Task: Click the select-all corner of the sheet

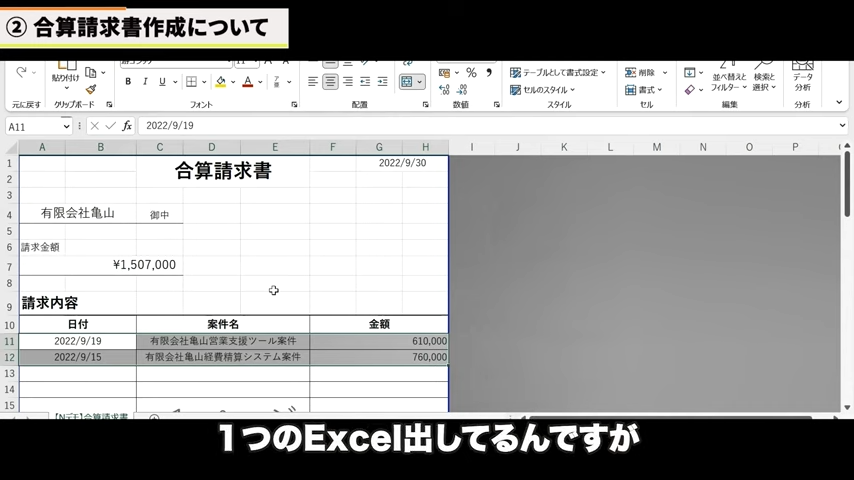Action: (12, 147)
